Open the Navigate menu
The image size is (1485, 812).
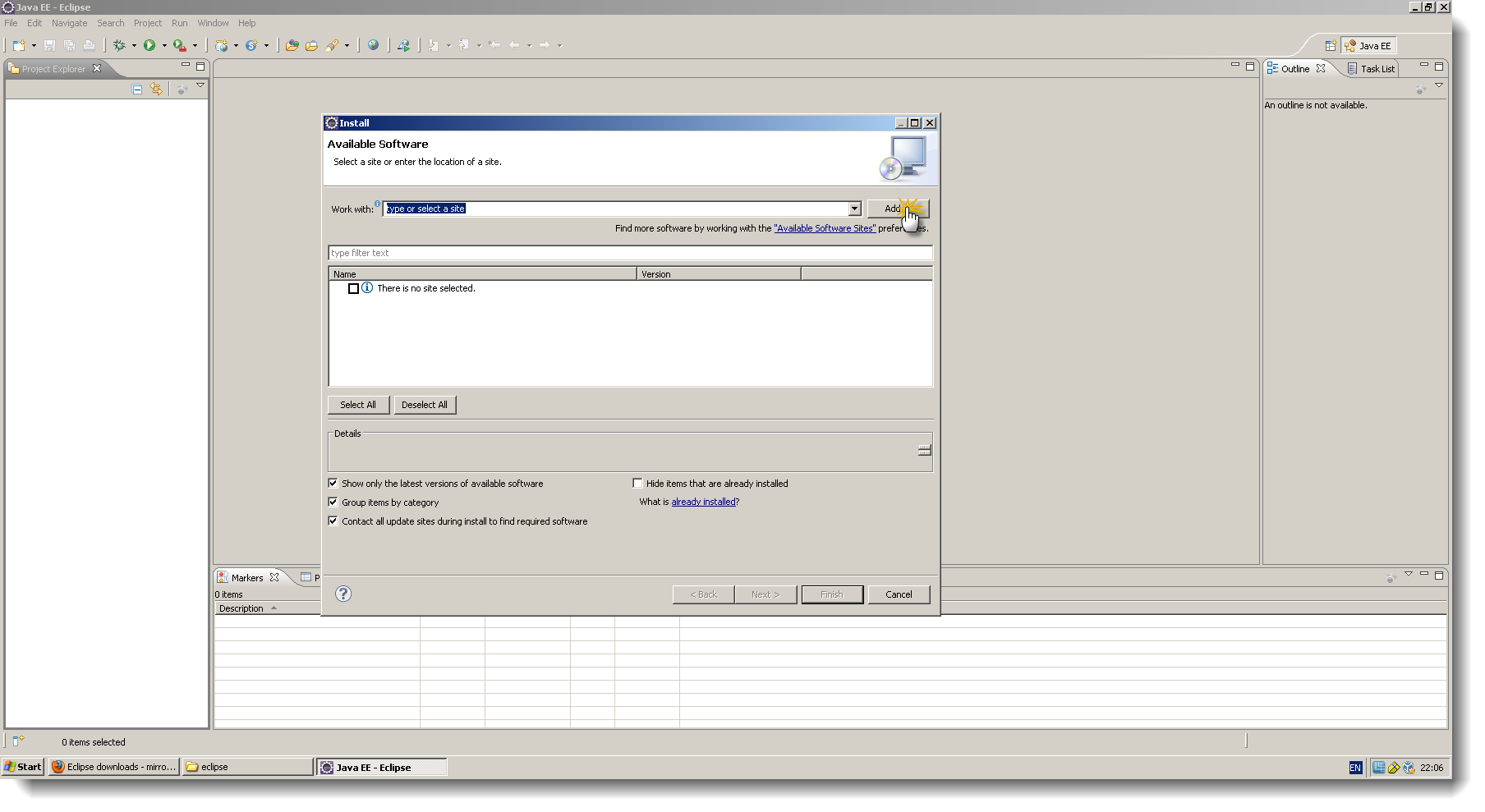pyautogui.click(x=69, y=23)
